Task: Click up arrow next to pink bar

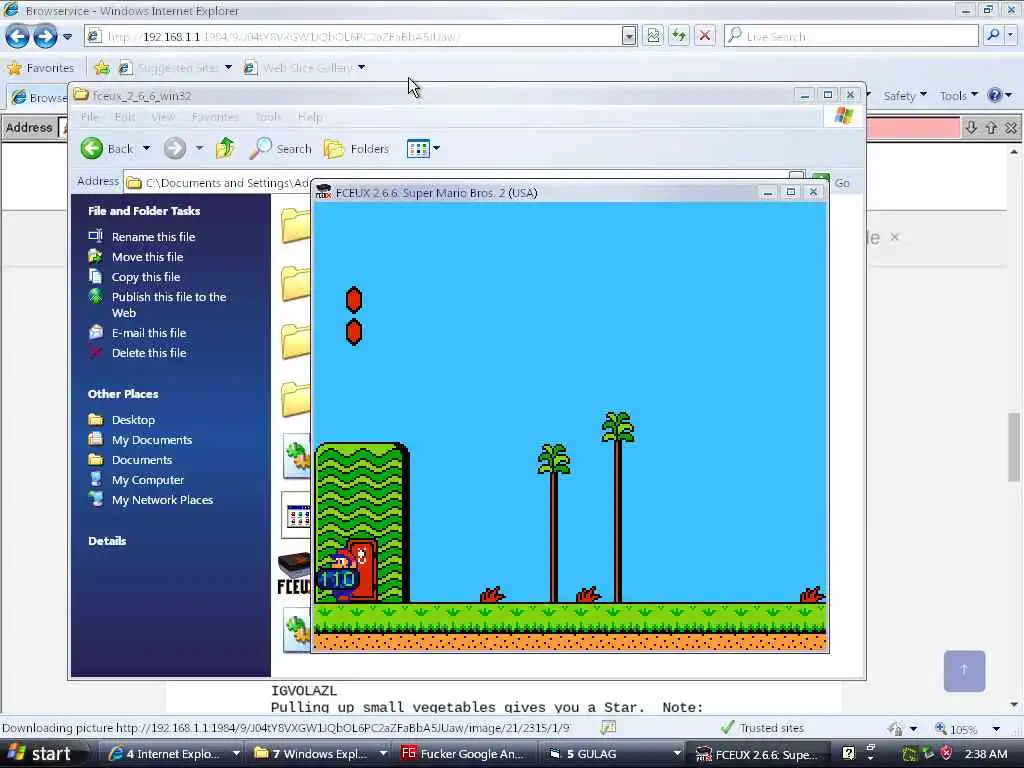Action: click(991, 127)
